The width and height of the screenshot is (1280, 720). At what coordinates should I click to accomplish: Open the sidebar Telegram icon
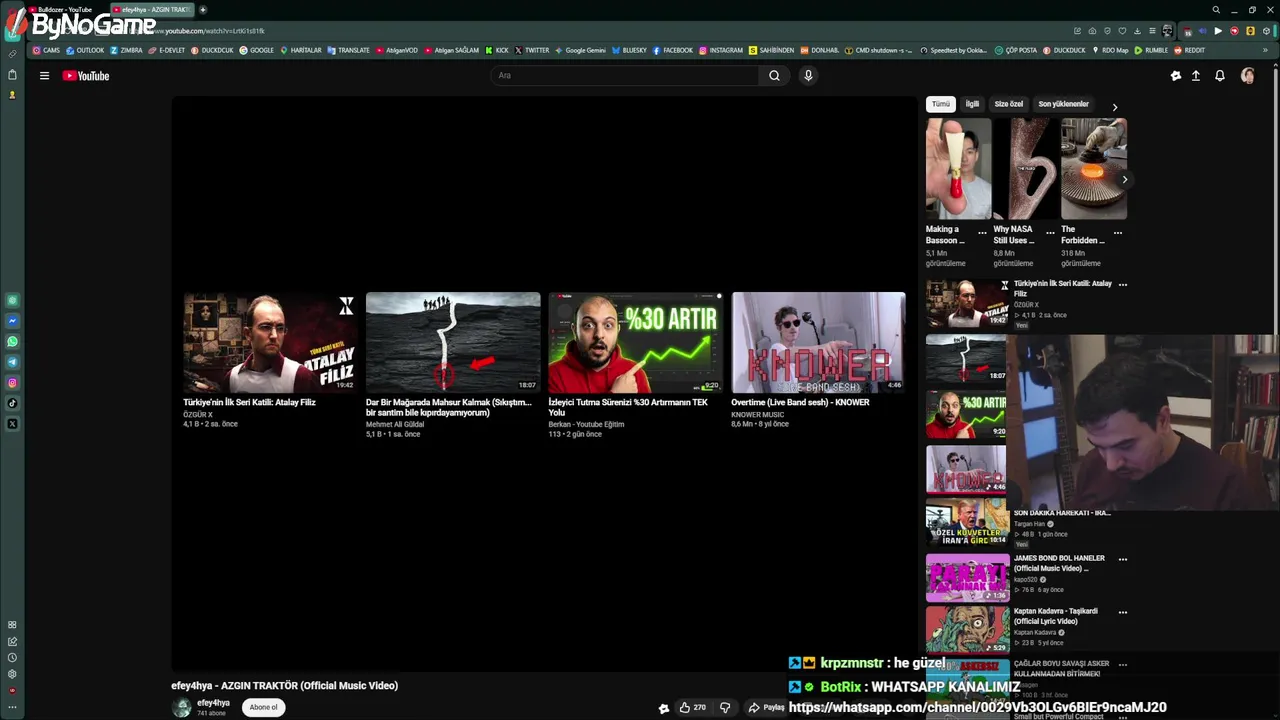coord(12,362)
